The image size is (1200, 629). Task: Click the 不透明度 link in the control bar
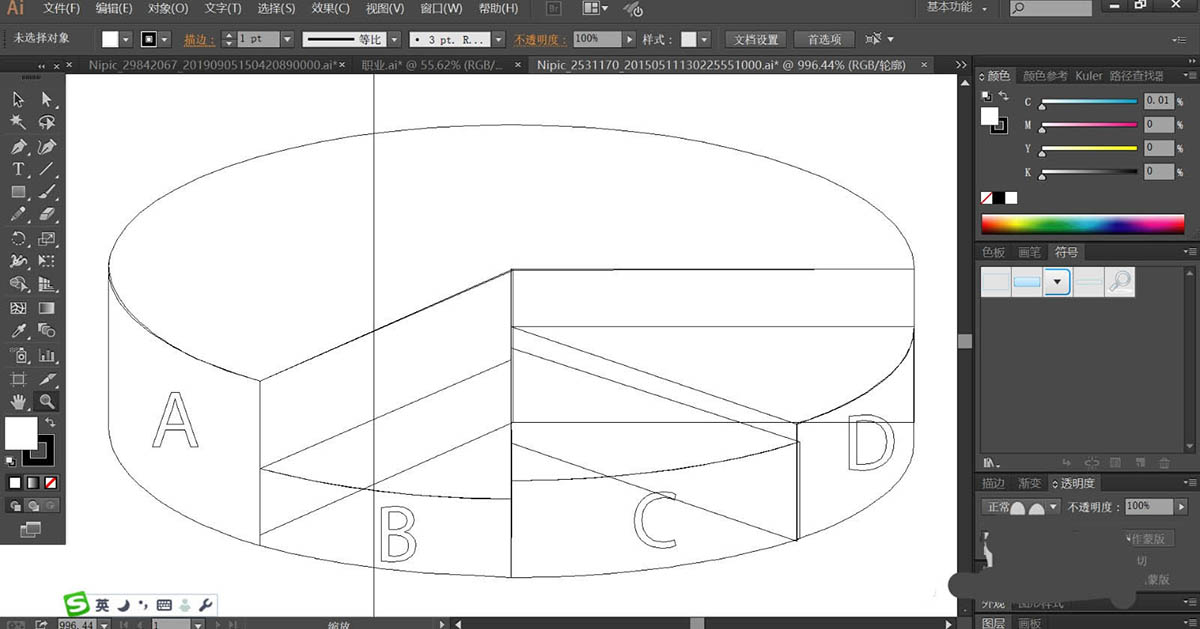click(x=539, y=39)
